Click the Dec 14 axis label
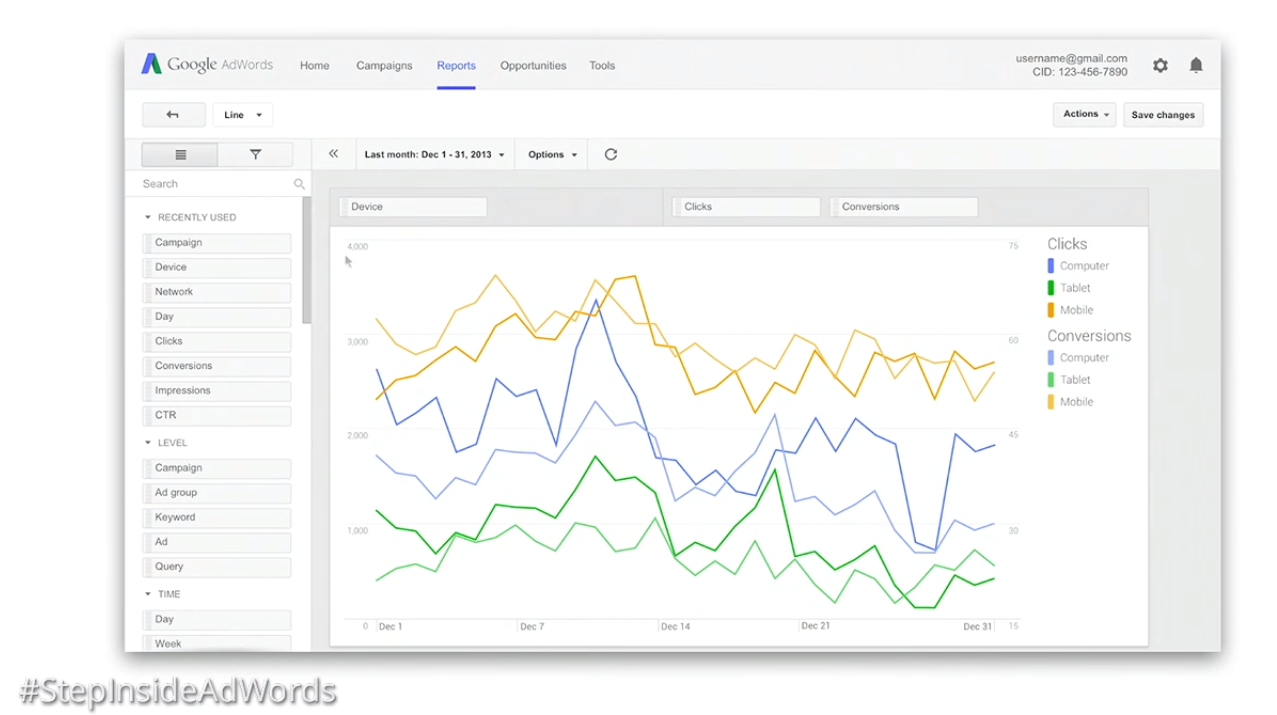1277x715 pixels. 676,627
